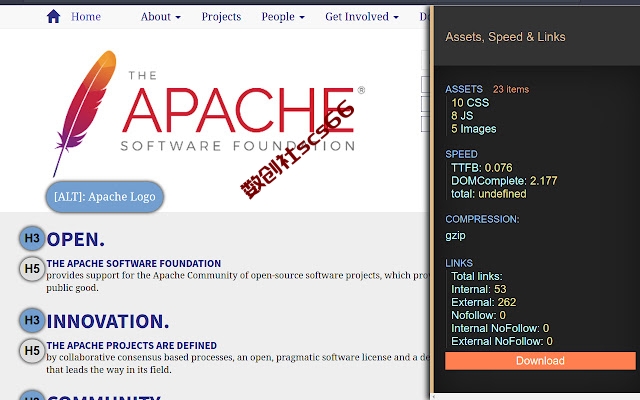Click the Nofollow: 0 row
Image resolution: width=640 pixels, height=400 pixels.
pos(478,316)
